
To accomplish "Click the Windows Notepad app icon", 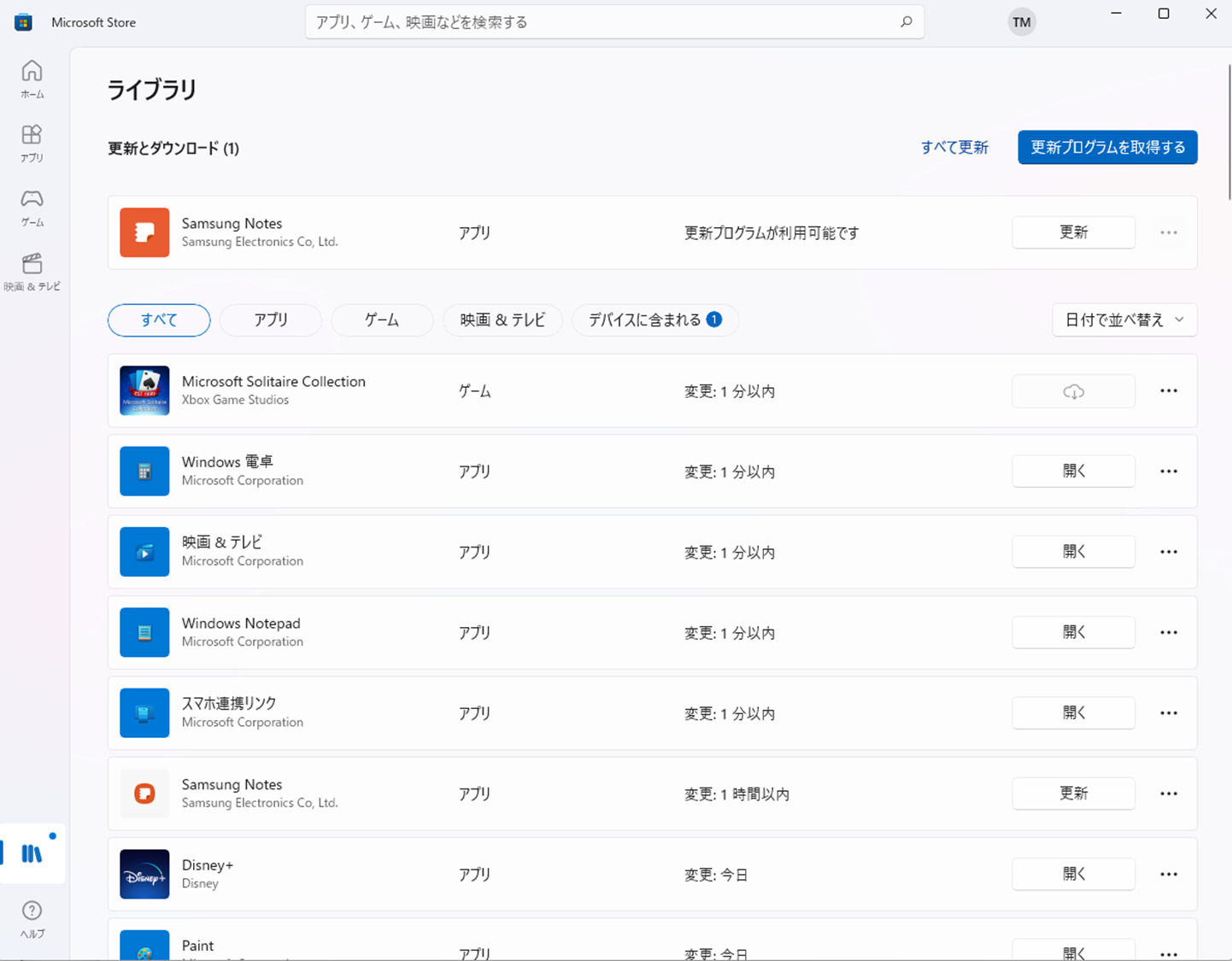I will (144, 632).
